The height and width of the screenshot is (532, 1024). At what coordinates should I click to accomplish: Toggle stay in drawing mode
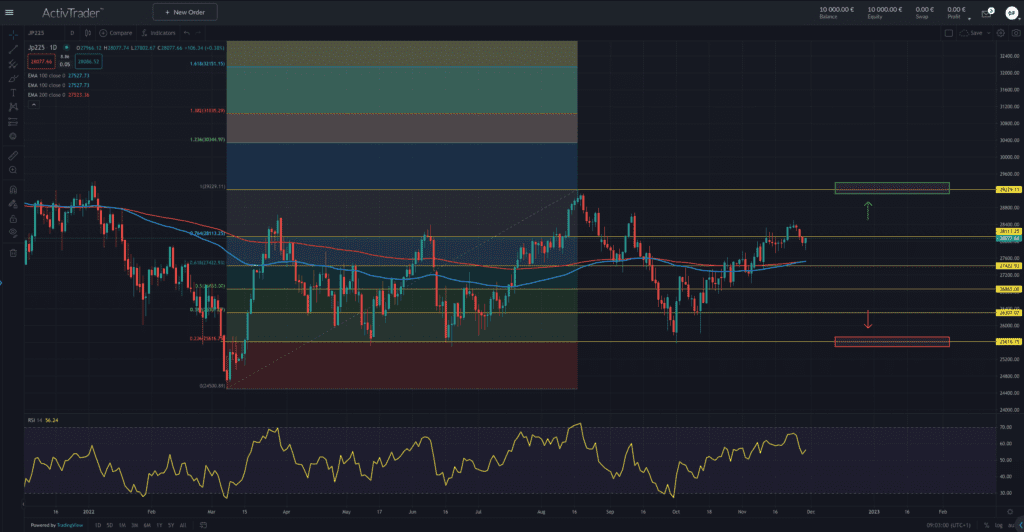coord(13,204)
